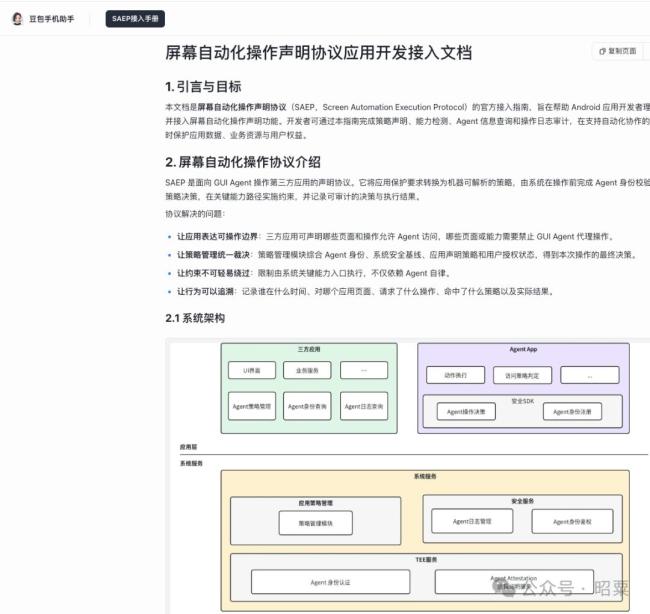Click the 系统服务 title inside yellow block

click(x=425, y=476)
